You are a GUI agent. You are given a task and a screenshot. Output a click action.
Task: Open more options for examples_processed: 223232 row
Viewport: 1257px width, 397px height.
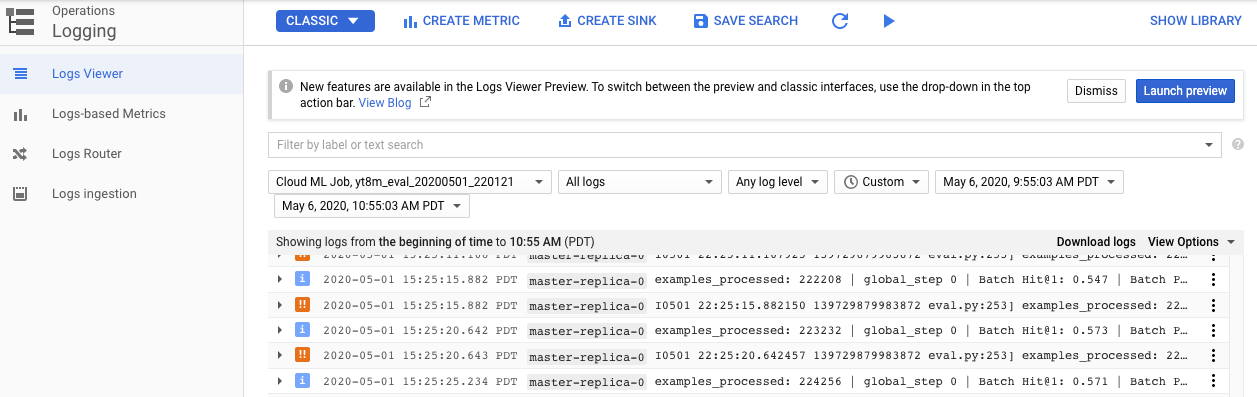[x=1213, y=330]
